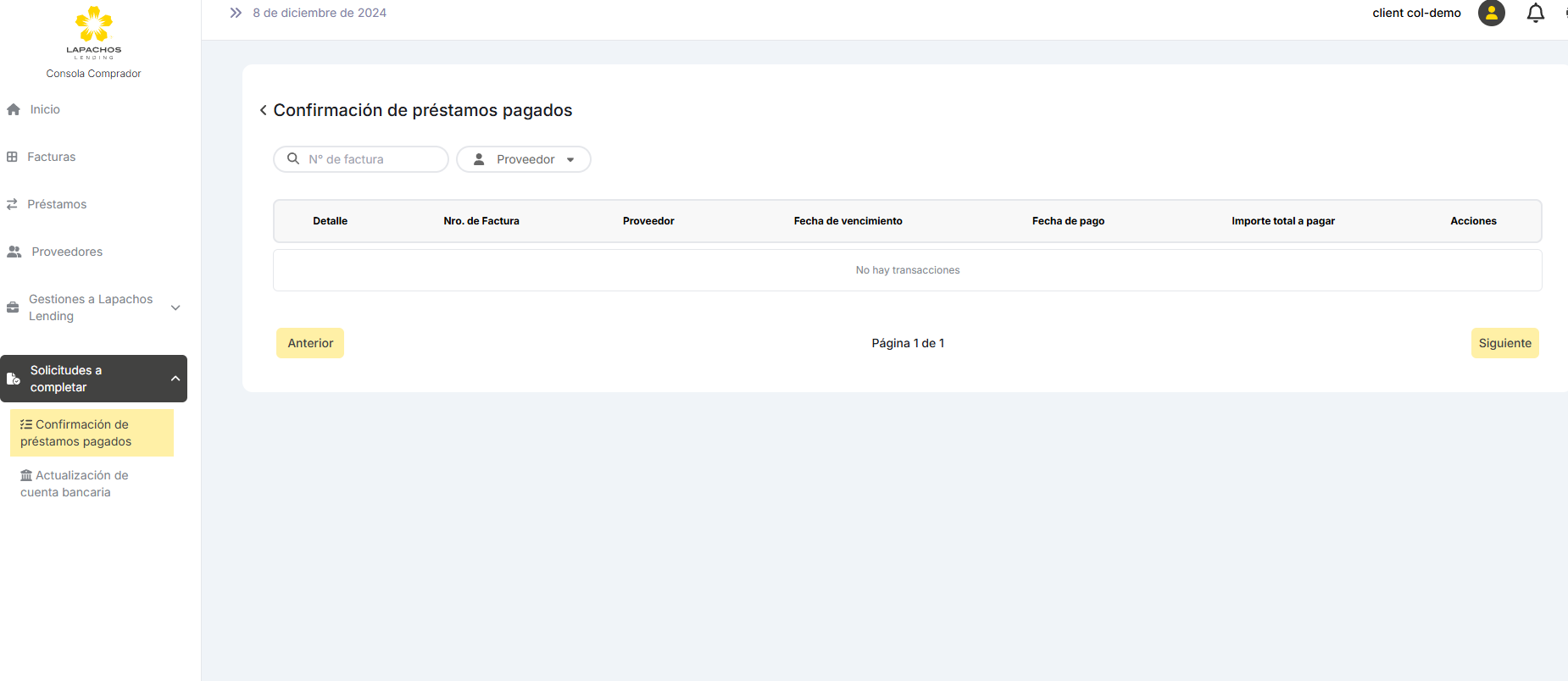The height and width of the screenshot is (681, 1568).
Task: Select Actualización de cuenta bancaria
Action: tap(75, 484)
